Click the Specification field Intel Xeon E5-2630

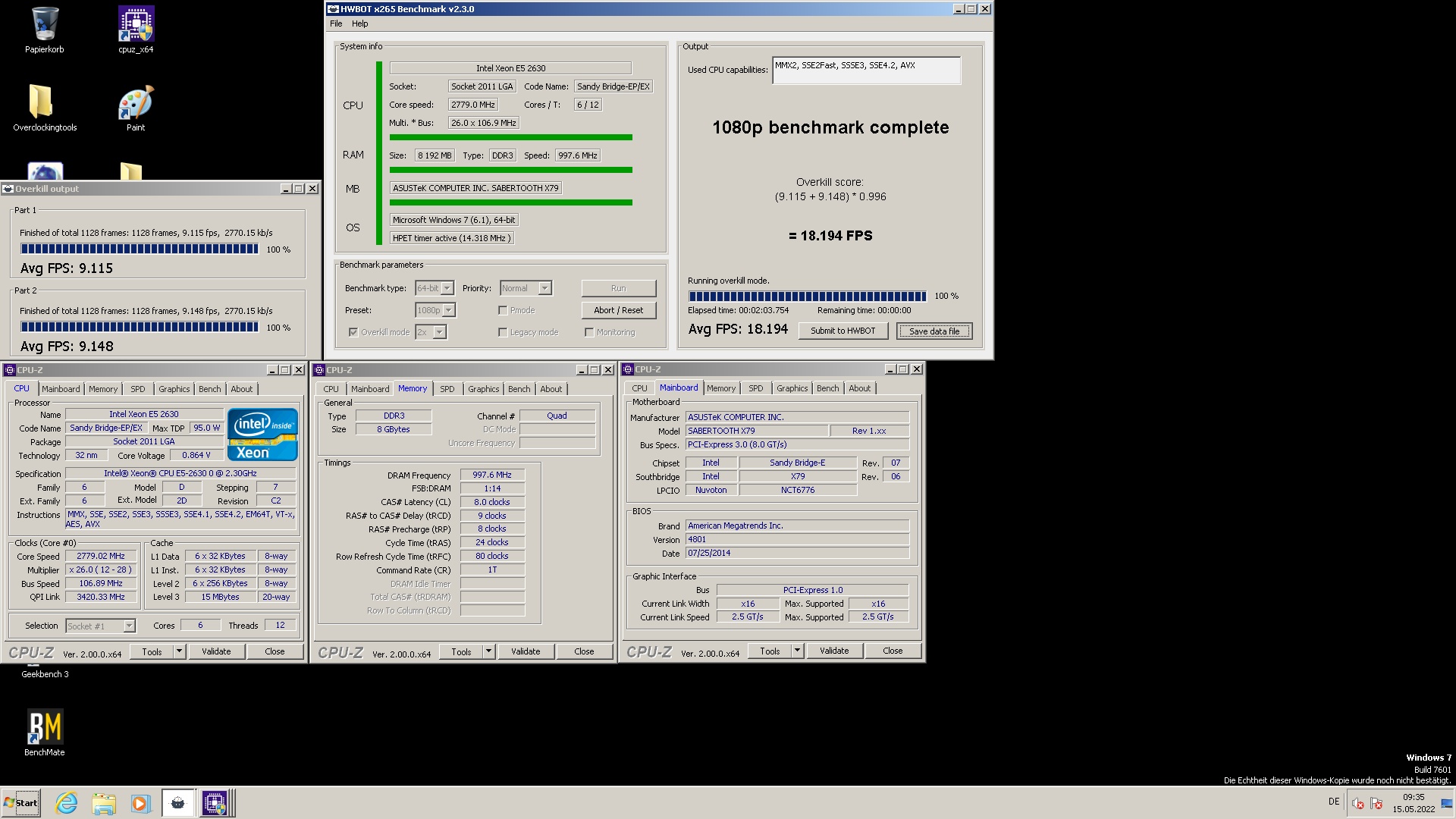click(x=180, y=473)
